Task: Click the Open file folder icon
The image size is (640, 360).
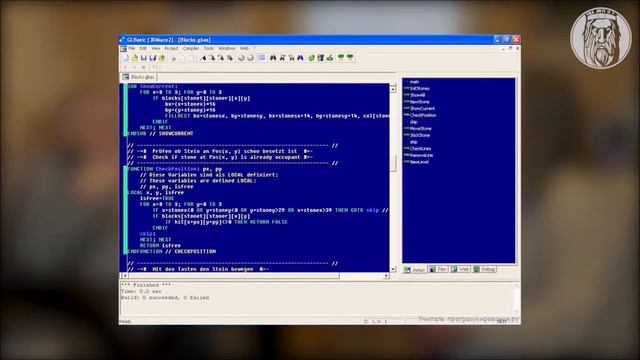Action: click(x=134, y=58)
